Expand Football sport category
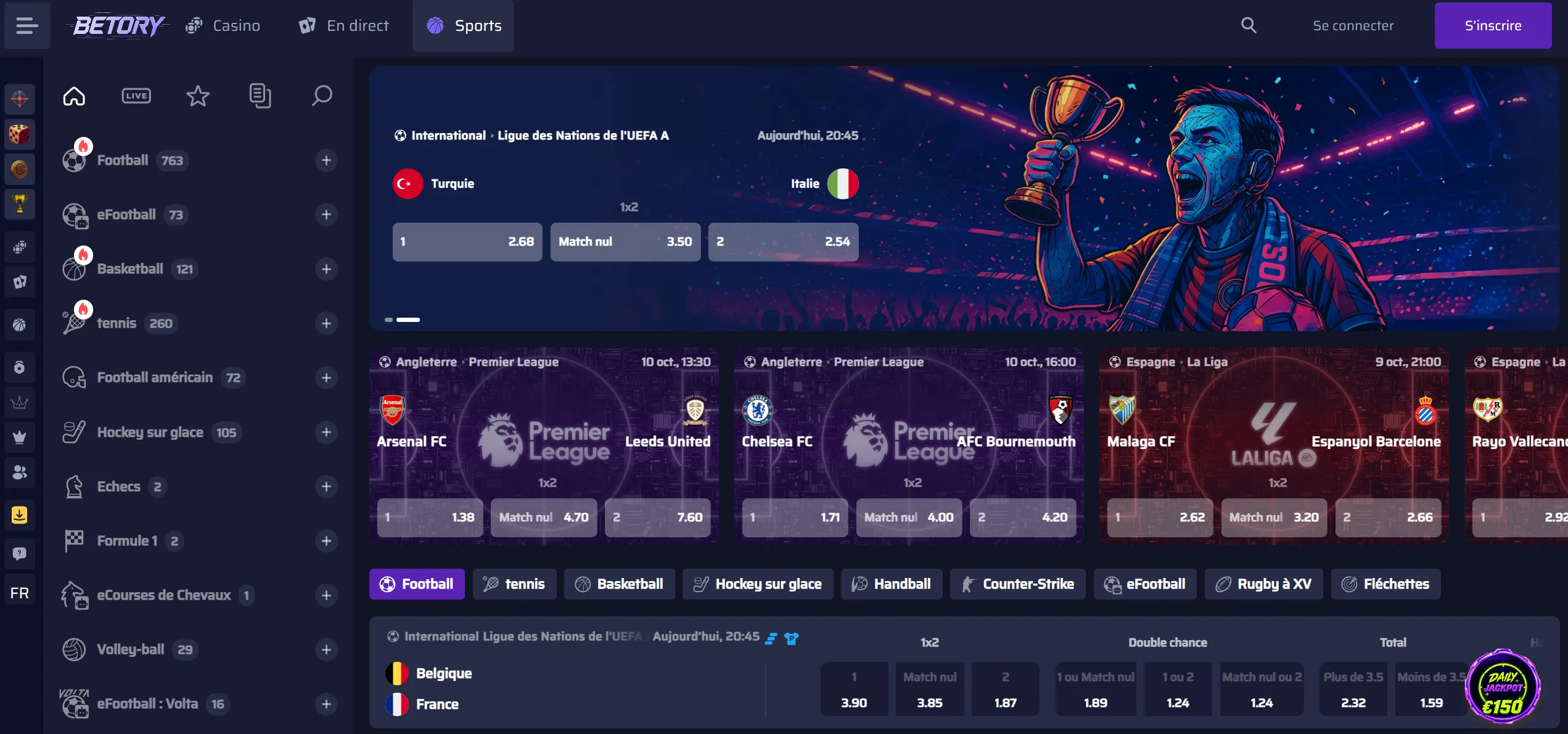The width and height of the screenshot is (1568, 734). pyautogui.click(x=326, y=160)
